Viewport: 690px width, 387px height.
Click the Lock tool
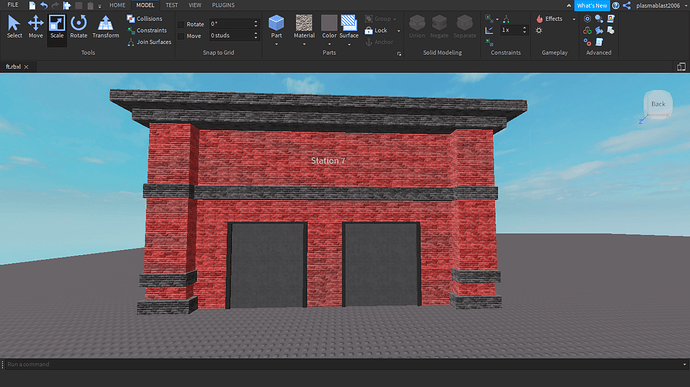pyautogui.click(x=376, y=30)
